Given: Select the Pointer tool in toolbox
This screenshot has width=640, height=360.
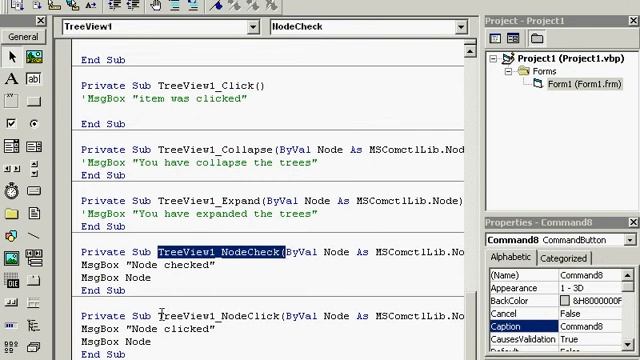Looking at the screenshot, I should [12, 57].
